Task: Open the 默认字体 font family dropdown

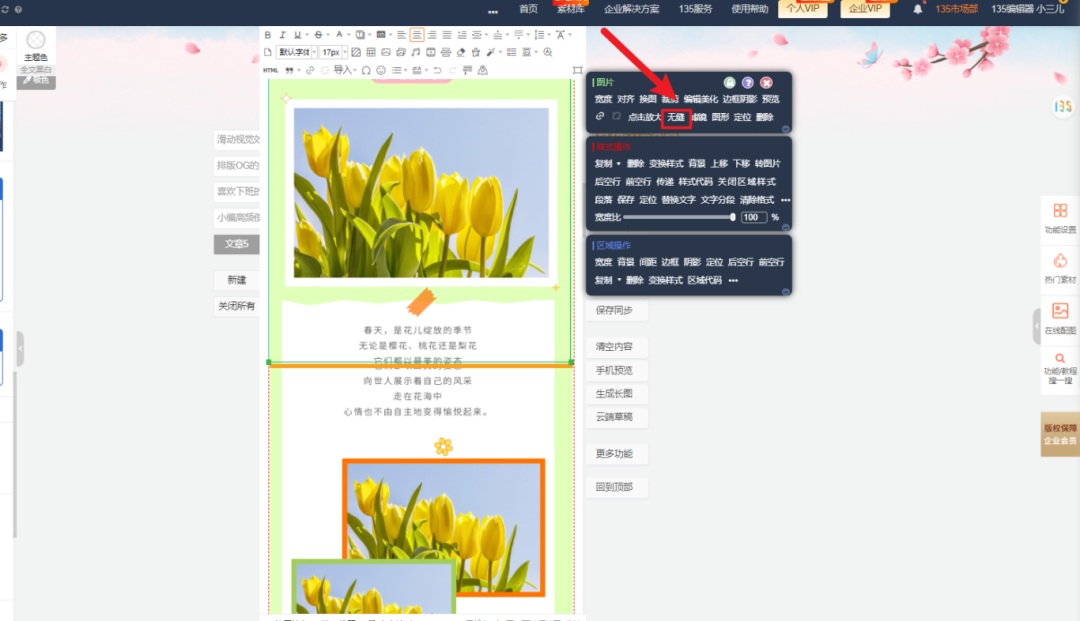Action: click(296, 52)
